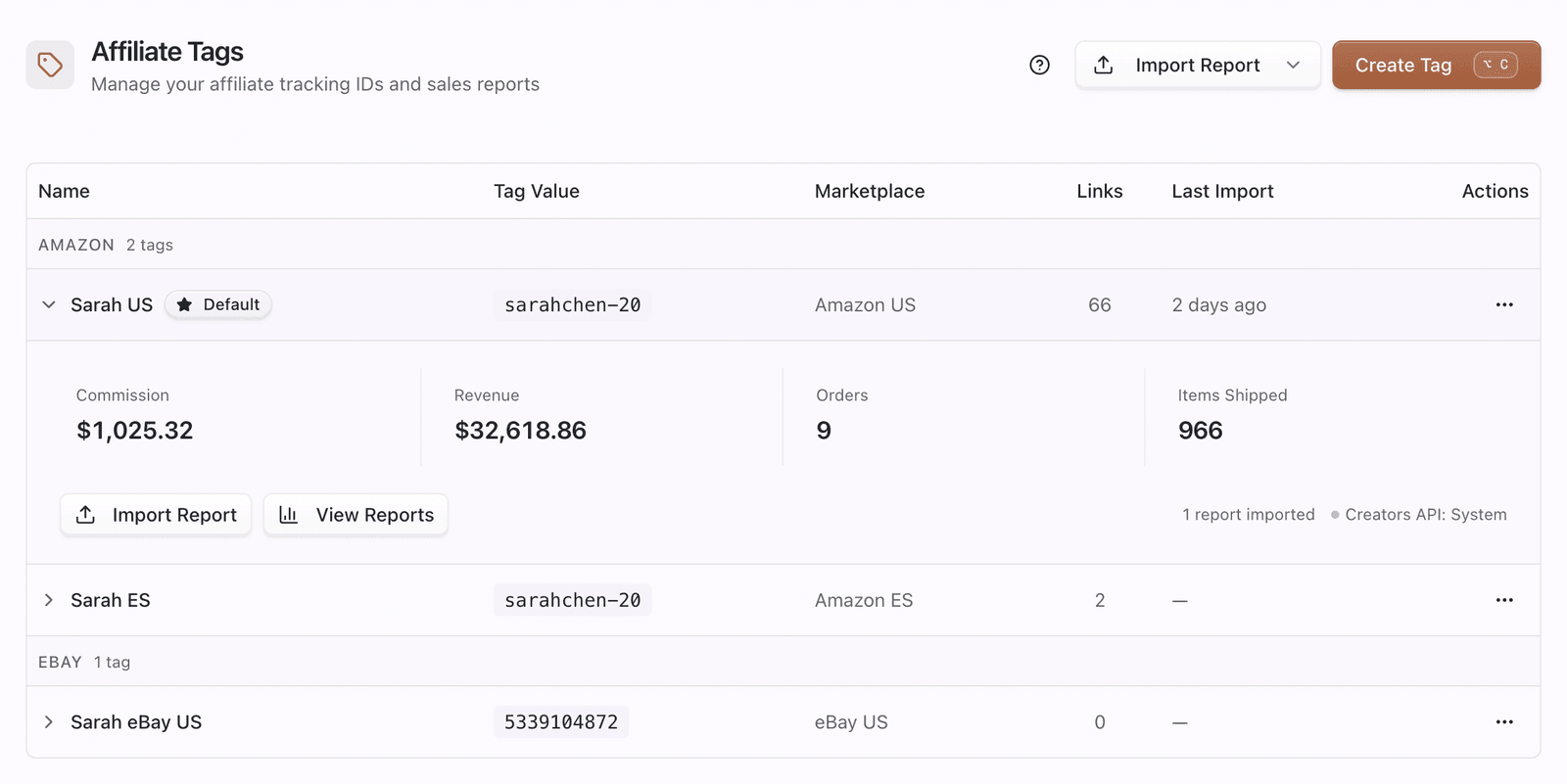Click the Commission value $1,025.32

135,431
